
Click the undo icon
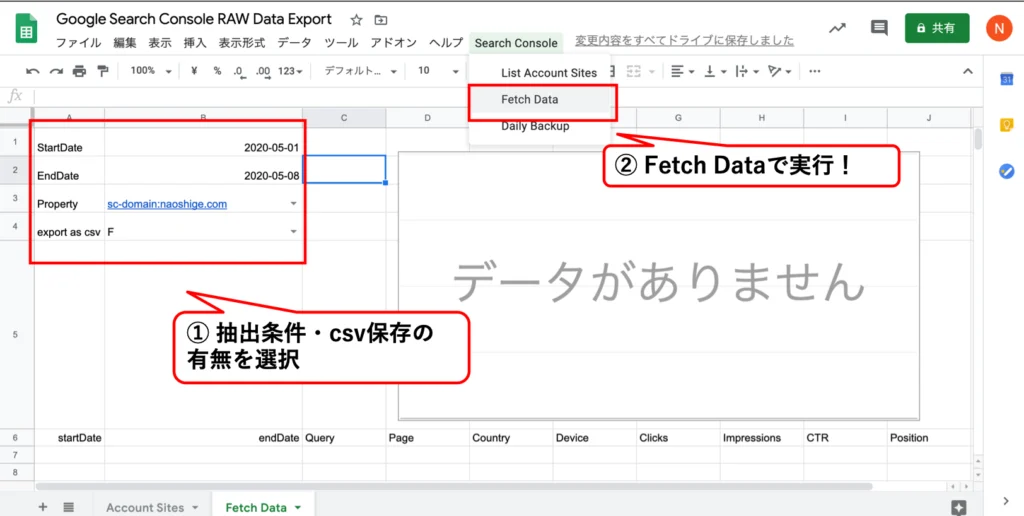[33, 71]
